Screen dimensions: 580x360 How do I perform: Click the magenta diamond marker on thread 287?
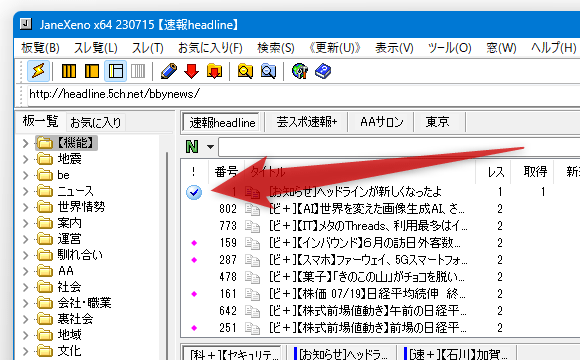click(x=194, y=260)
